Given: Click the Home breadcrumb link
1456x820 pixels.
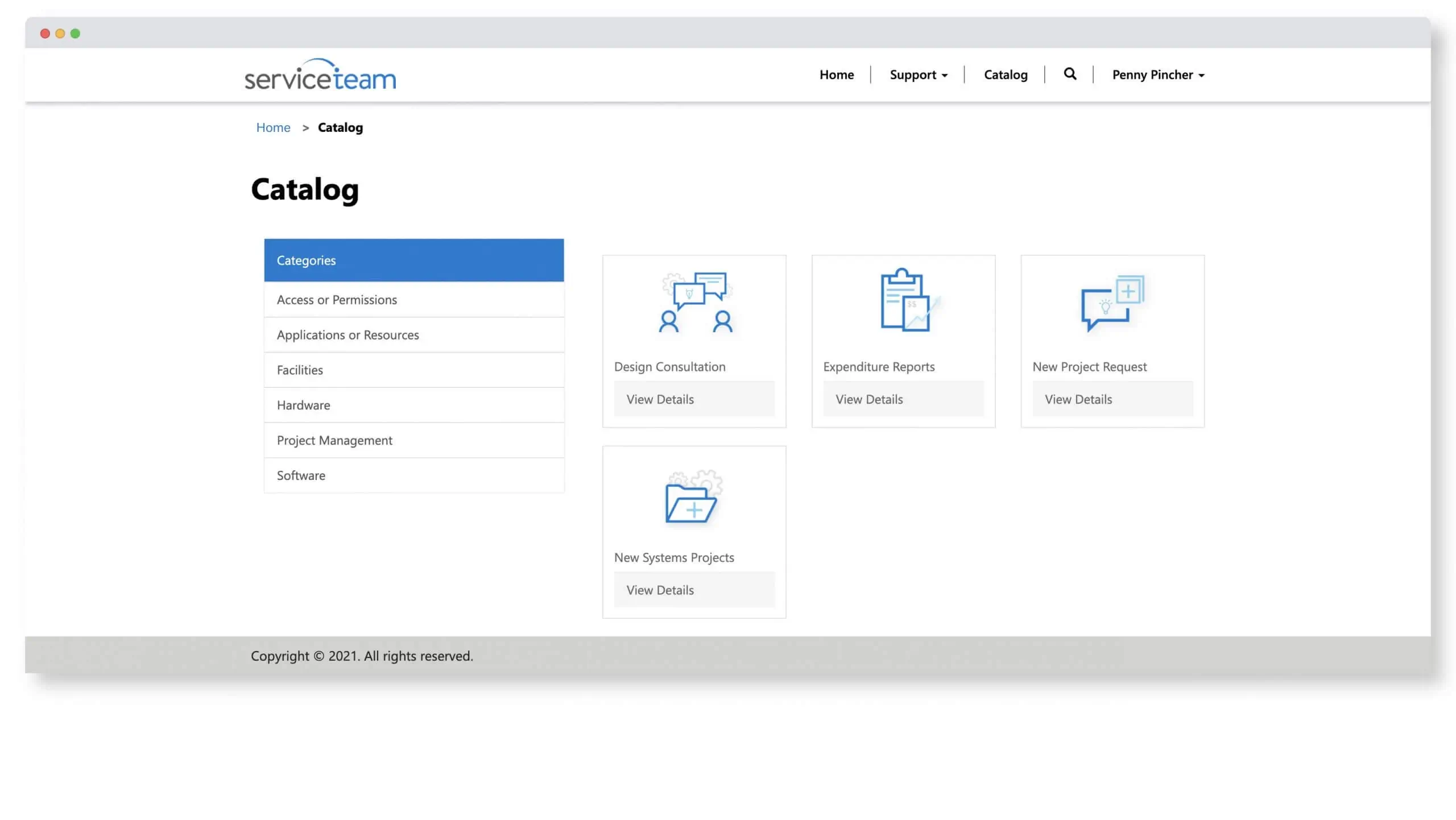Looking at the screenshot, I should pos(273,127).
